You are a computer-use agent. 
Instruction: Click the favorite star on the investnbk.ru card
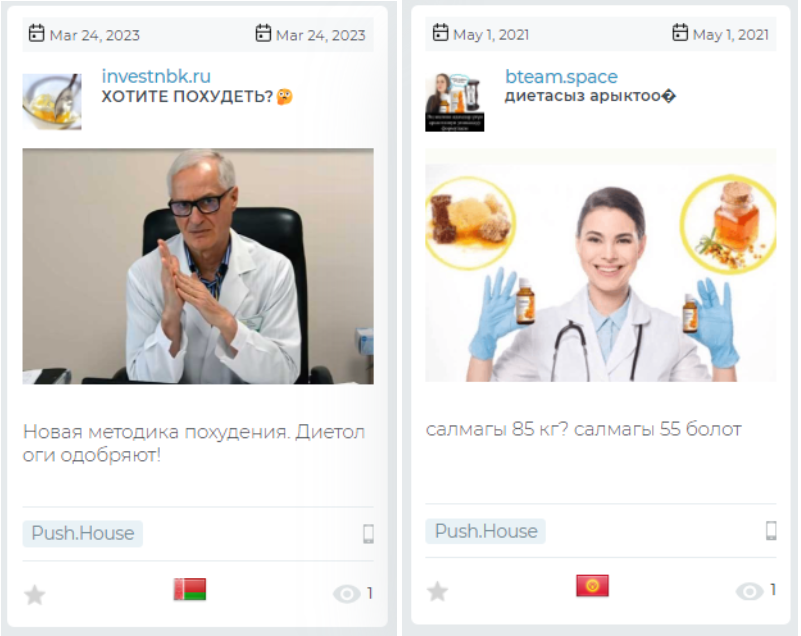[35, 595]
